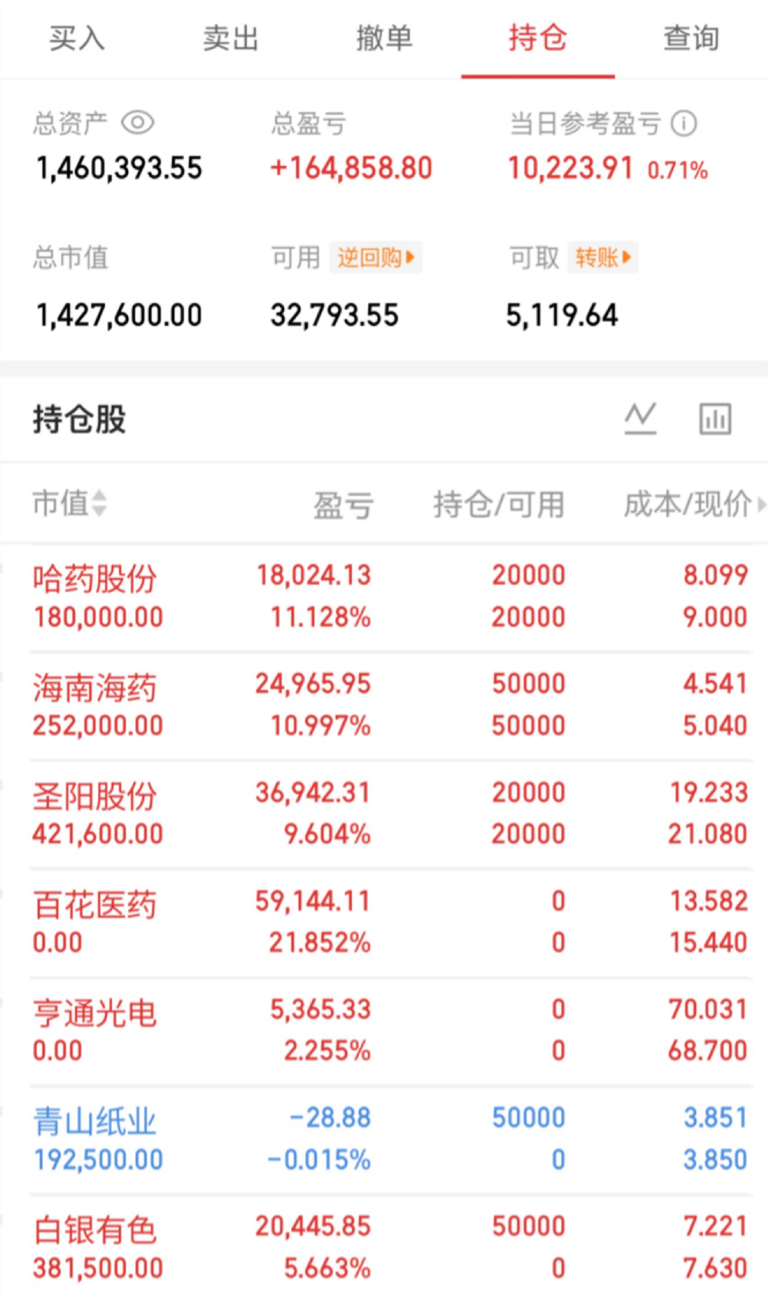Click 海南海药 profit 24,965.95
The width and height of the screenshot is (768, 1299).
(x=313, y=684)
